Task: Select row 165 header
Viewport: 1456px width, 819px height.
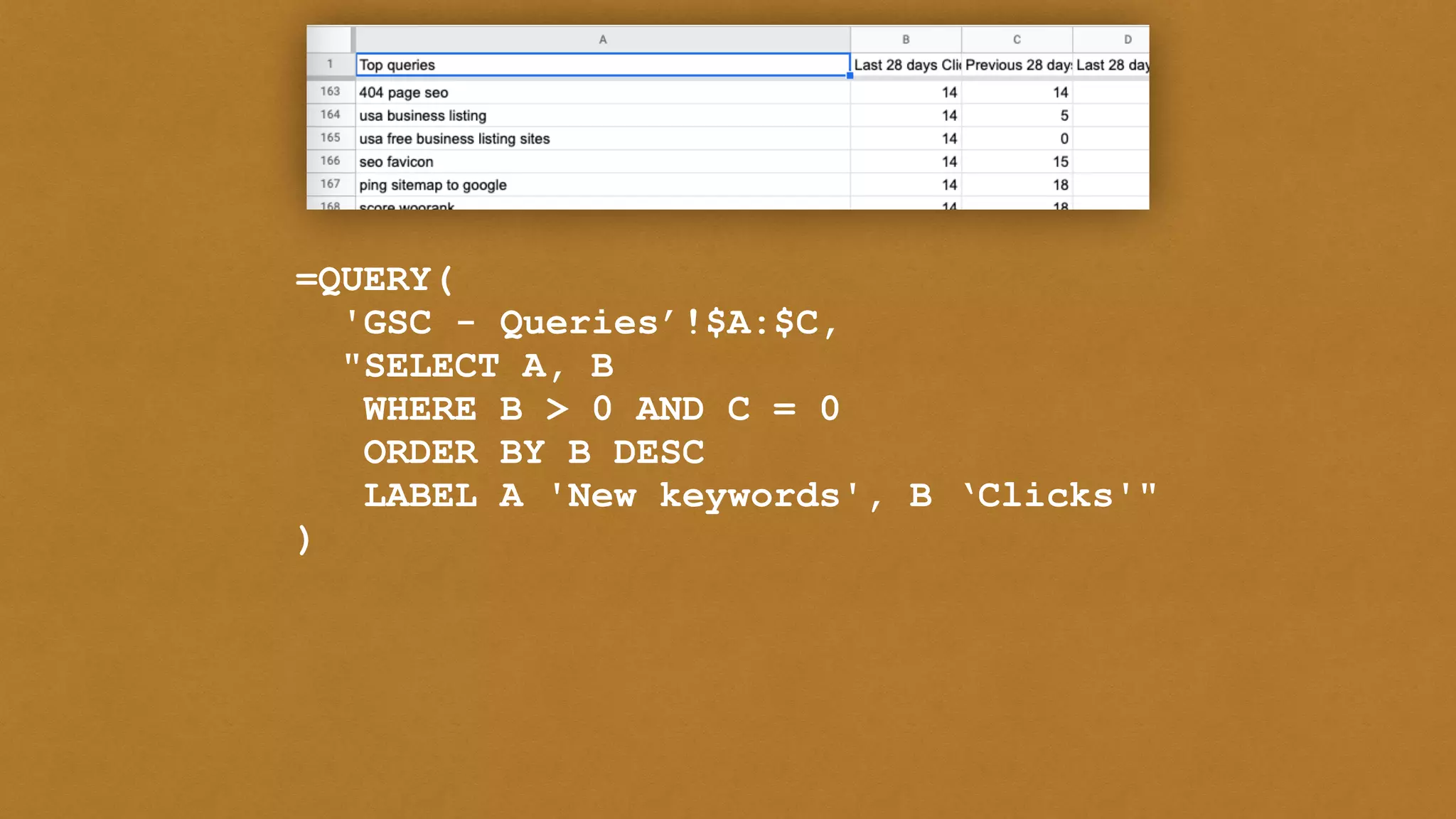Action: 330,138
